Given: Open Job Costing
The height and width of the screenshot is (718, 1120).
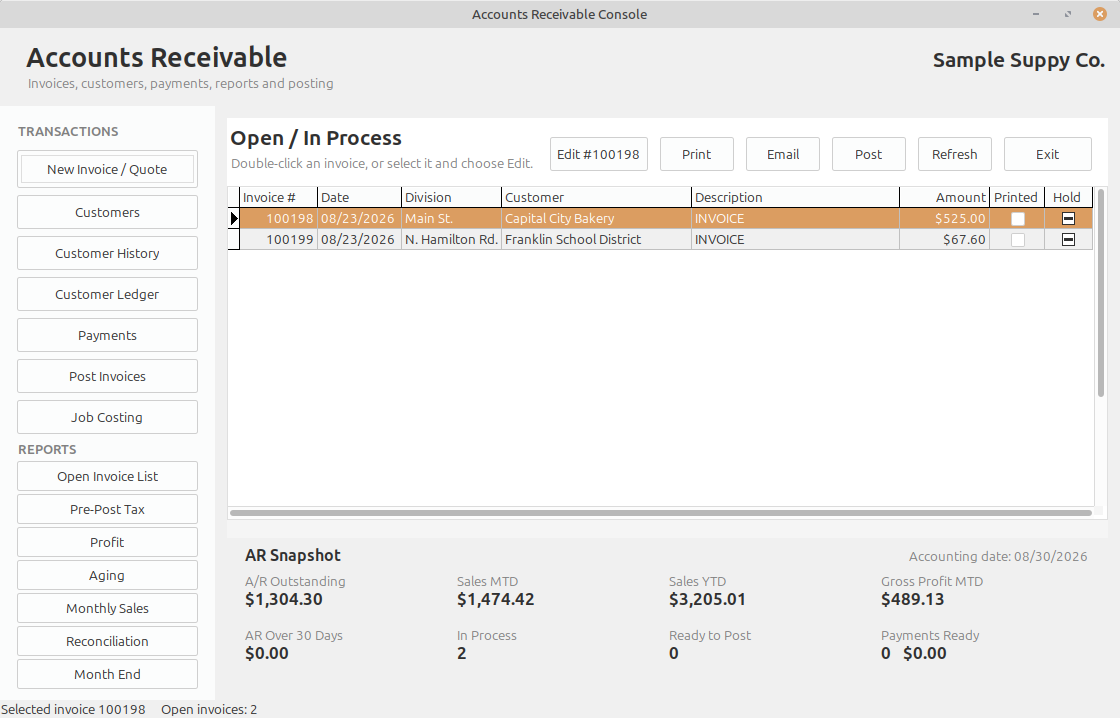Looking at the screenshot, I should 107,417.
